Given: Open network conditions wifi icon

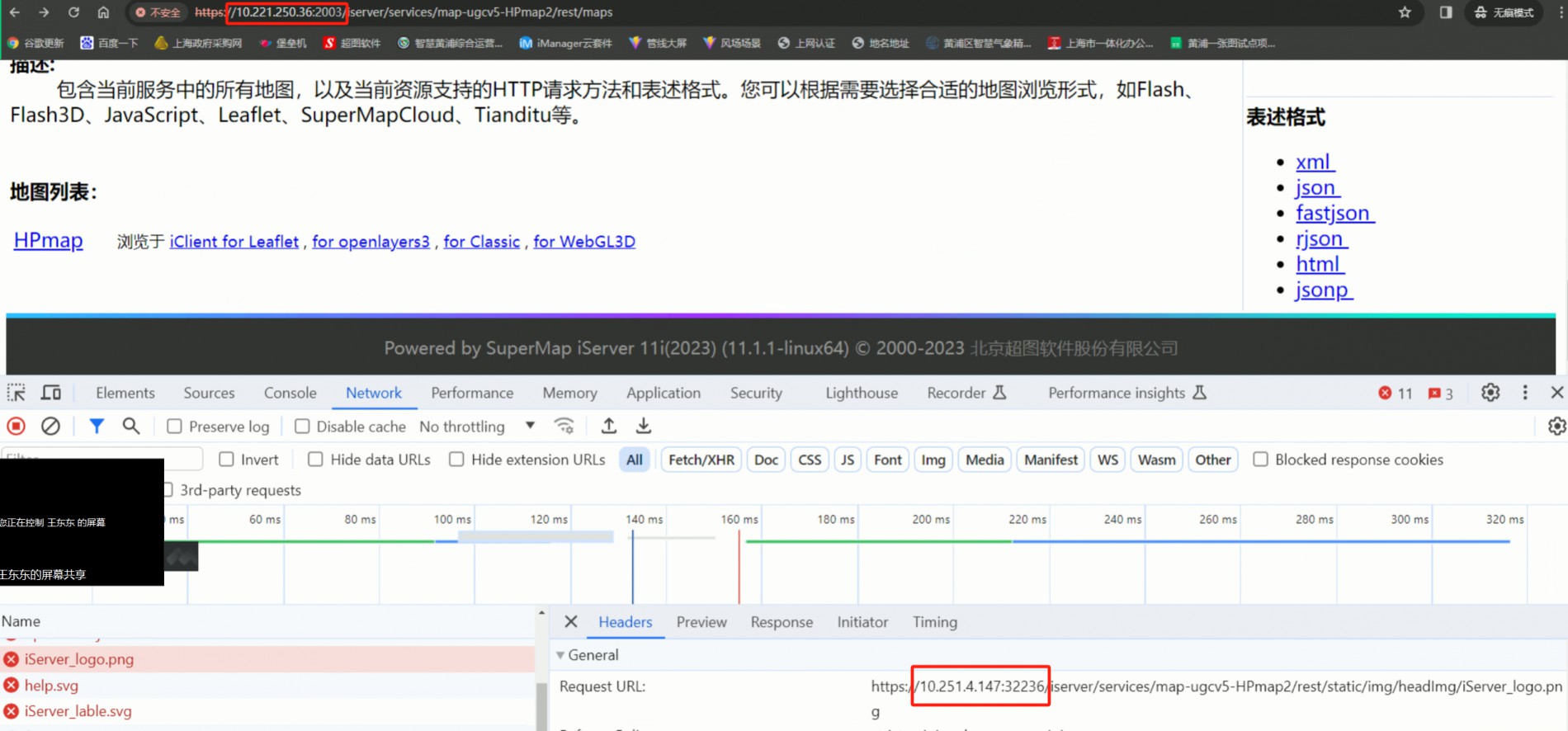Looking at the screenshot, I should (564, 427).
